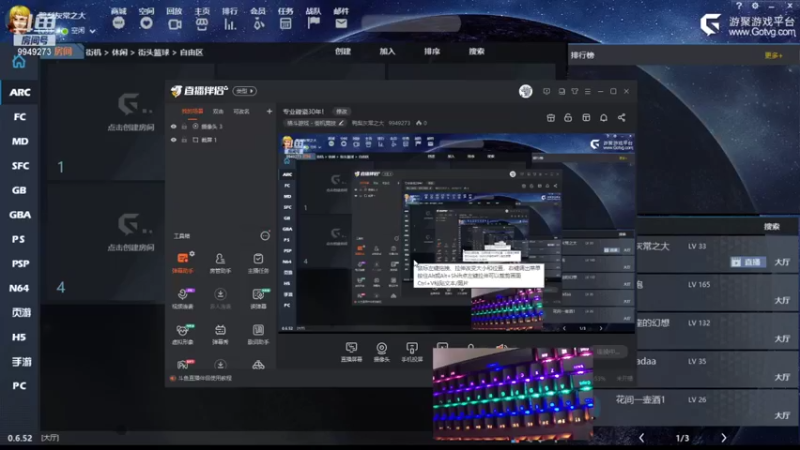Select the PSP platform tab
This screenshot has height=450, width=800.
click(20, 264)
